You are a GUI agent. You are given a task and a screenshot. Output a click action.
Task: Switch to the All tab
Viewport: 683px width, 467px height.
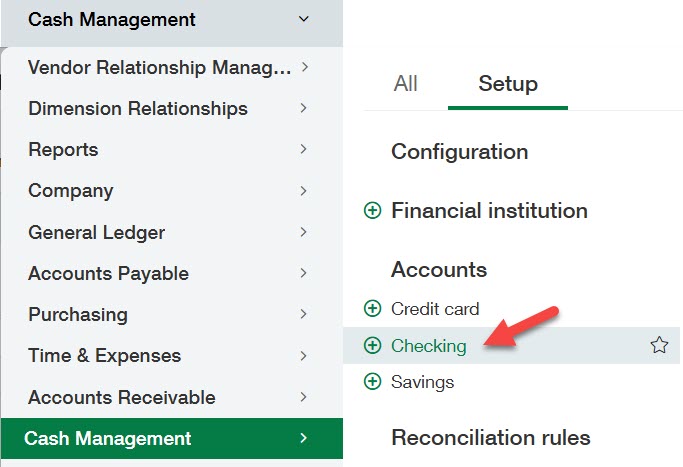(405, 84)
